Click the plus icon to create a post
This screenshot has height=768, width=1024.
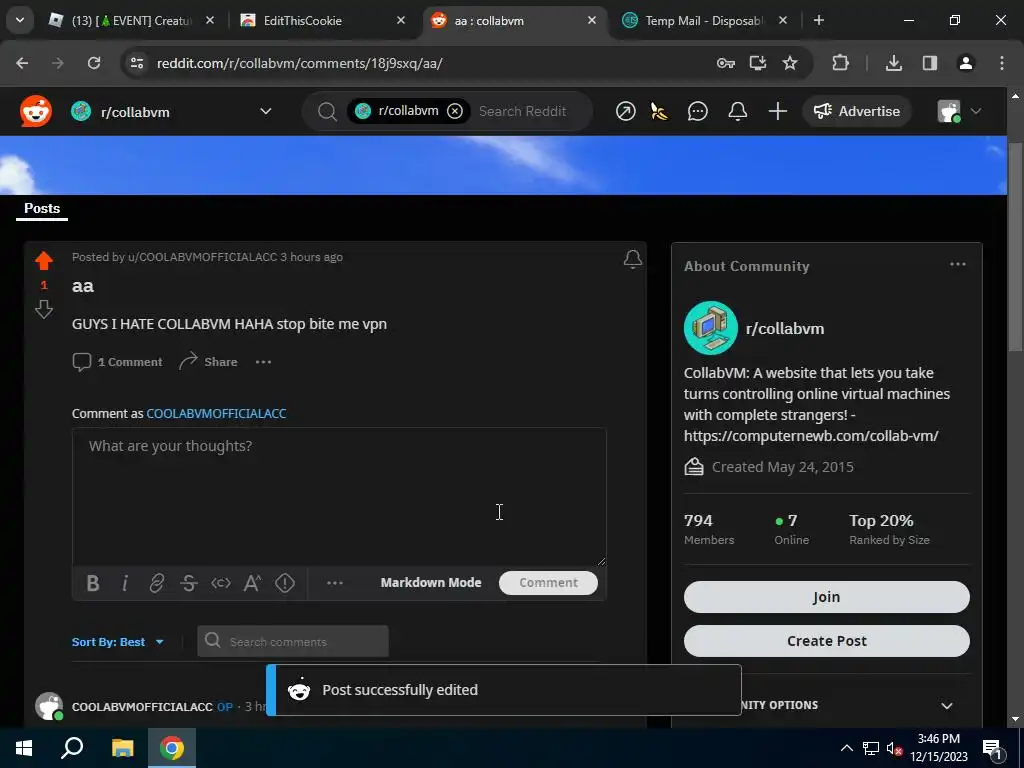777,112
